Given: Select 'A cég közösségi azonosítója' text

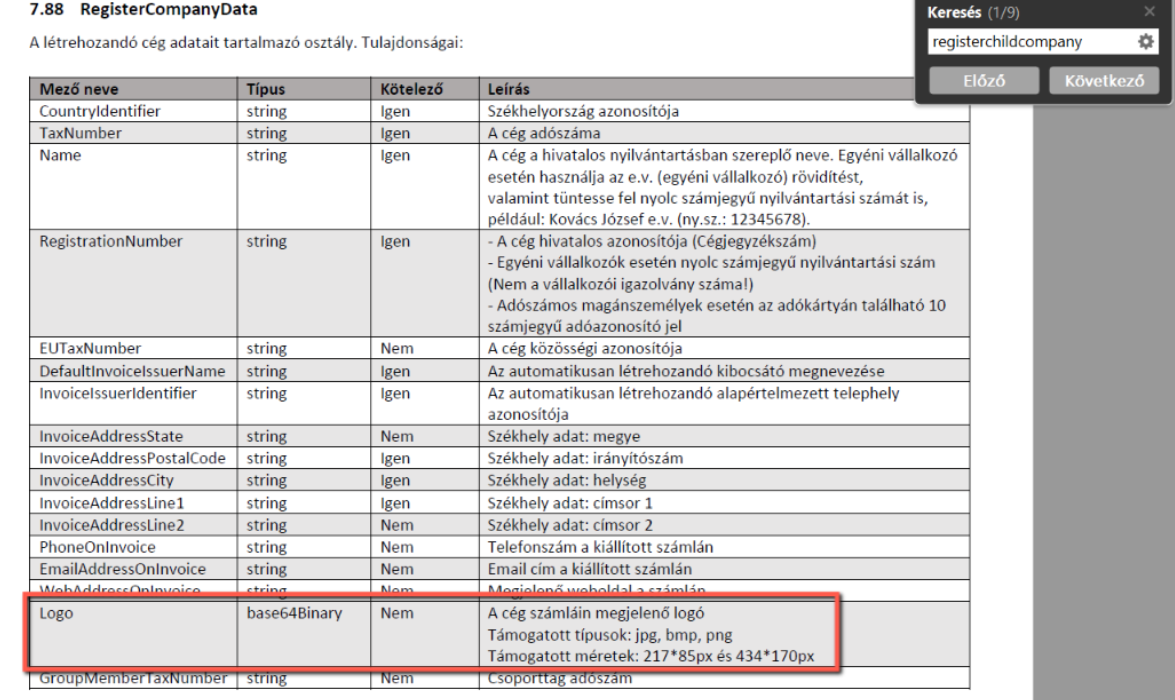Looking at the screenshot, I should [585, 349].
